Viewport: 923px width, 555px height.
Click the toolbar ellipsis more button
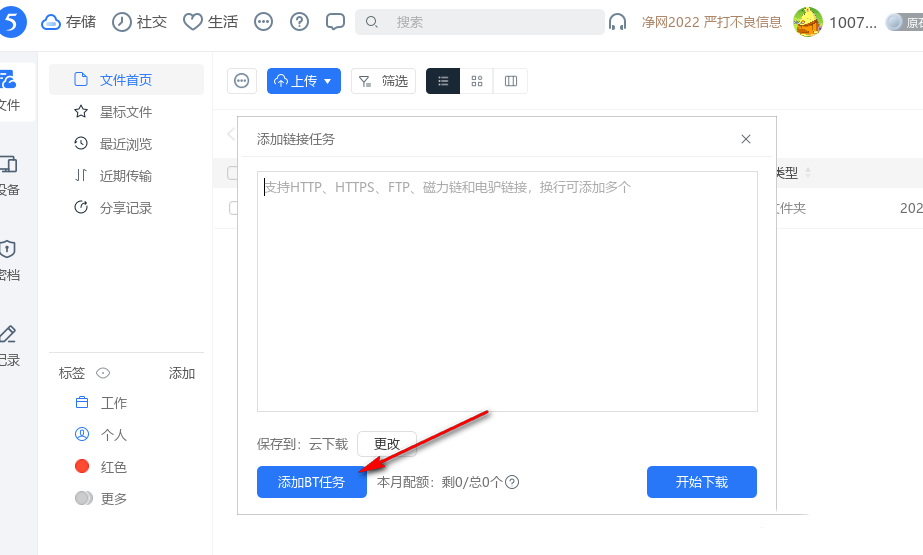[x=242, y=81]
